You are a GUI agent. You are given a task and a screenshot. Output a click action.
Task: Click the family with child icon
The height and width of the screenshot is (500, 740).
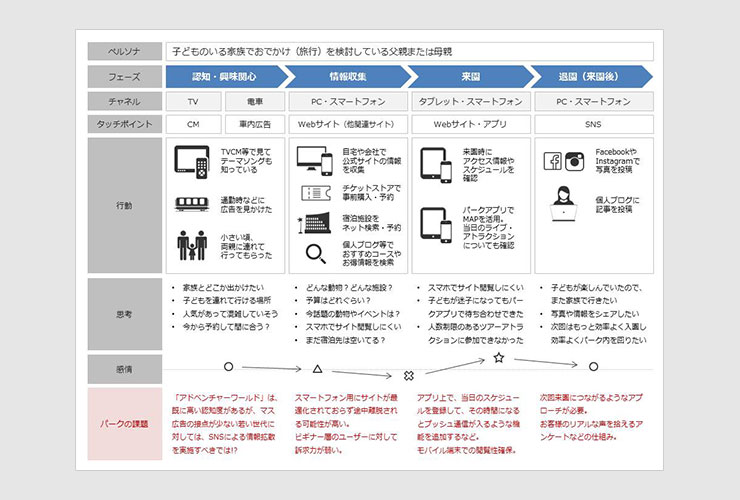[192, 246]
